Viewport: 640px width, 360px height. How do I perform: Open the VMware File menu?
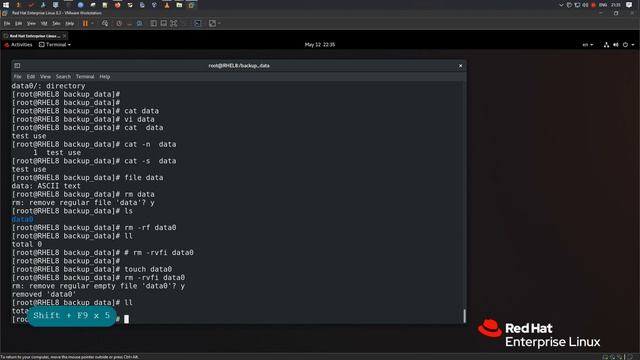pyautogui.click(x=7, y=24)
